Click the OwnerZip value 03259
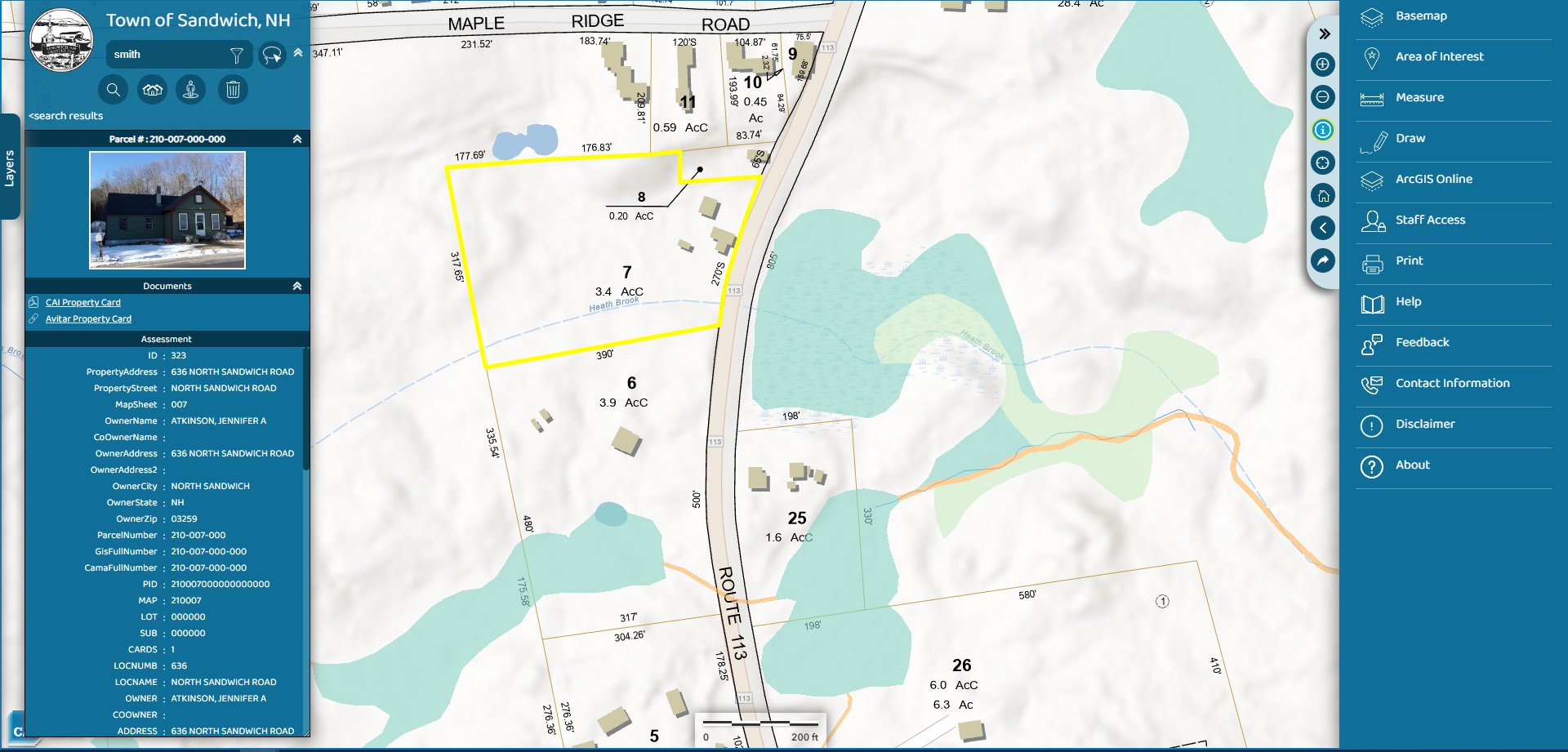This screenshot has width=1568, height=752. pyautogui.click(x=184, y=518)
